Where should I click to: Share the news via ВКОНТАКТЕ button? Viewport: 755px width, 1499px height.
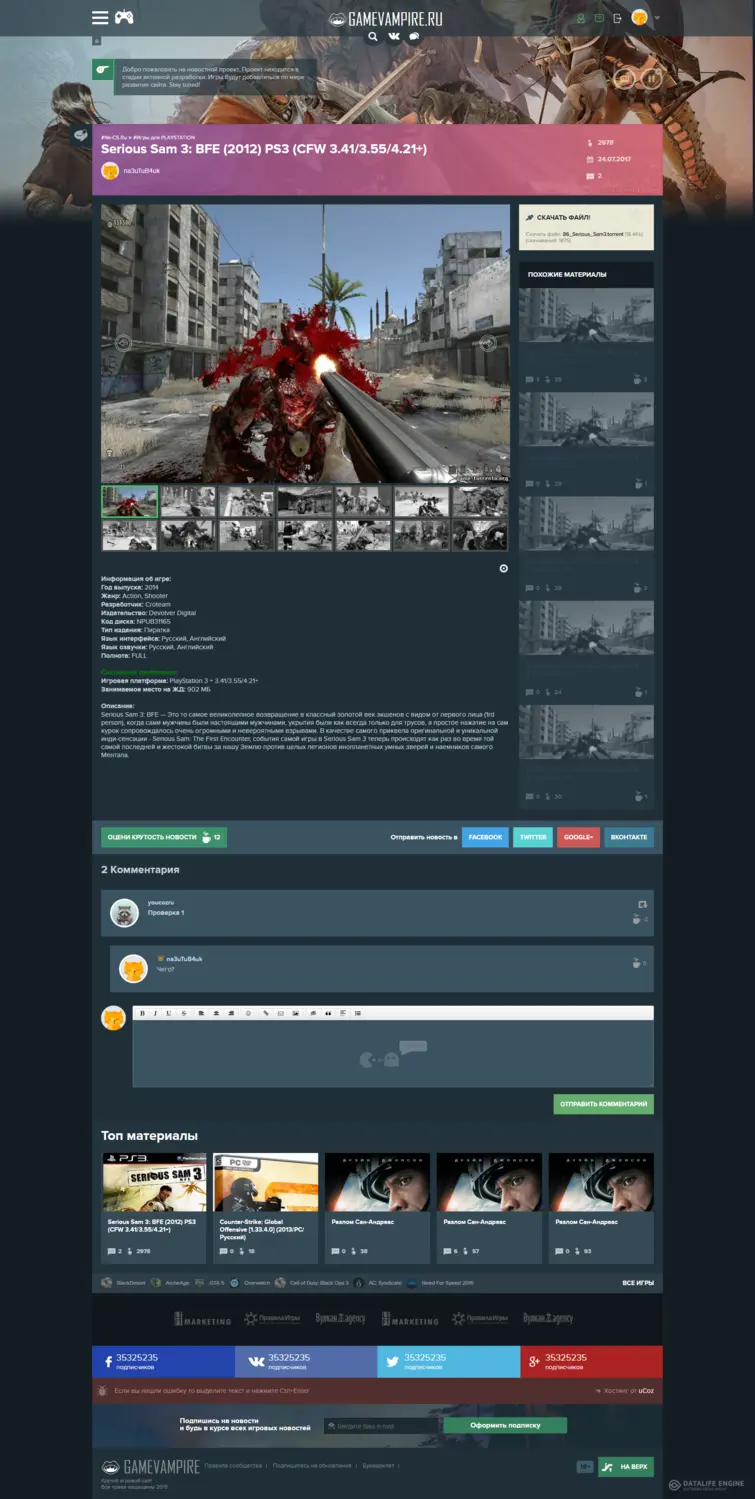(629, 837)
